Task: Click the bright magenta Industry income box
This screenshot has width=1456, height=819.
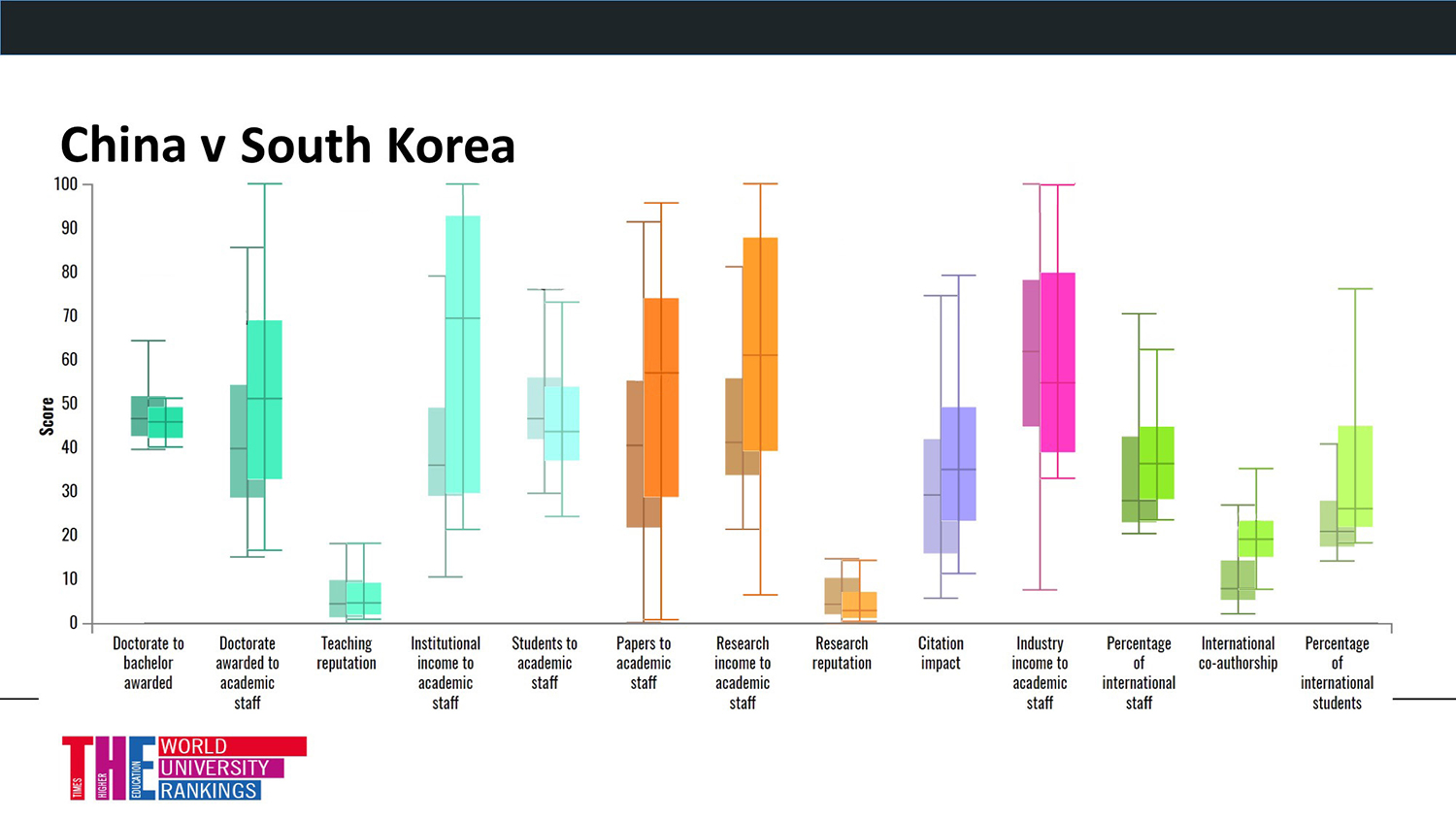Action: pos(1057,362)
